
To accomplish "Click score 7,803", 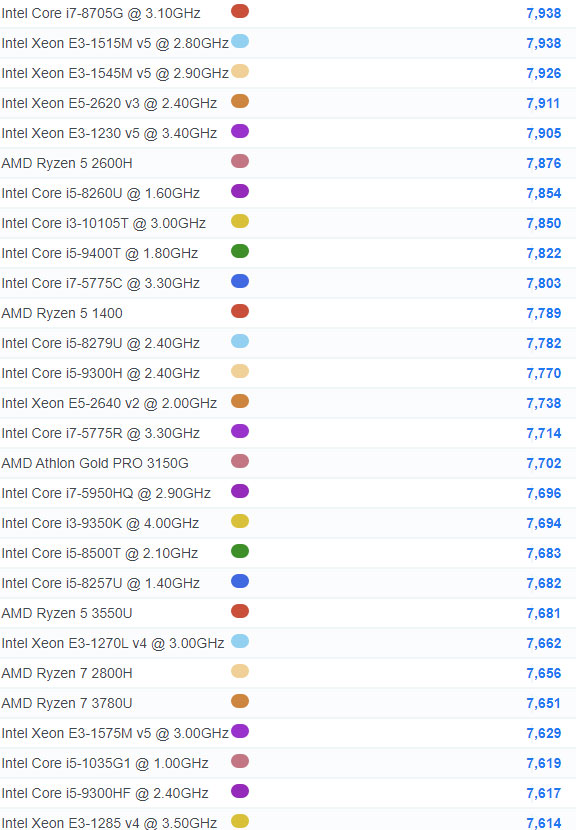I will [544, 283].
